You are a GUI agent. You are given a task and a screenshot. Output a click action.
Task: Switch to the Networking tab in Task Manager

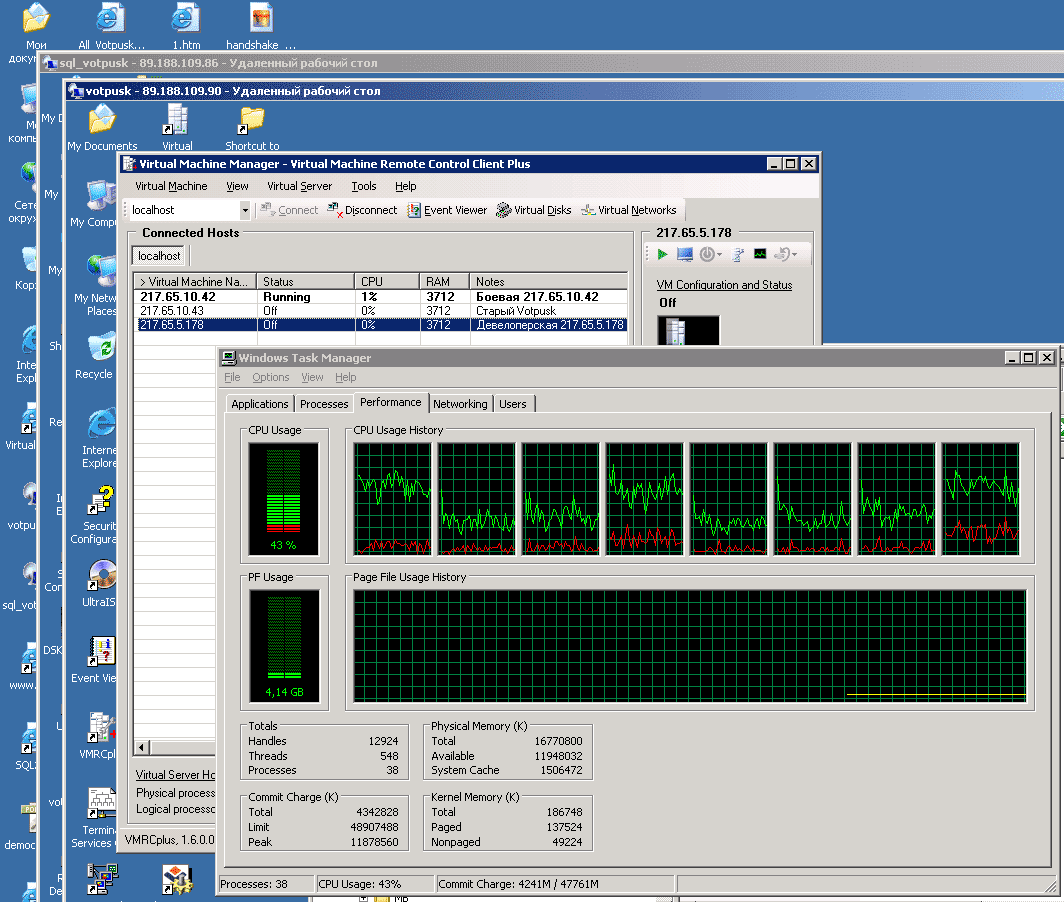(460, 404)
